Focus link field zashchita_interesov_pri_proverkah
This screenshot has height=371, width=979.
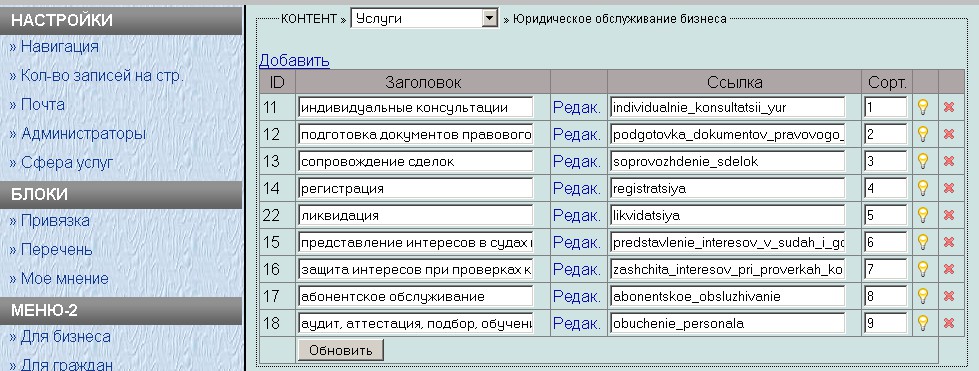point(727,269)
